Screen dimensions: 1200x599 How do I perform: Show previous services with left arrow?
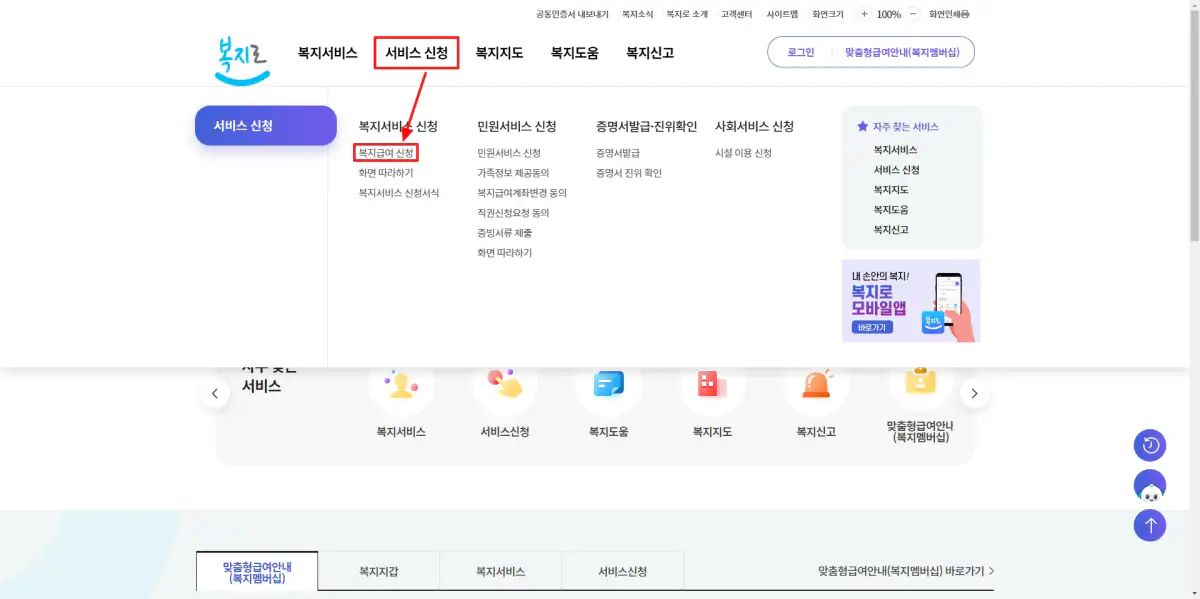coord(214,394)
